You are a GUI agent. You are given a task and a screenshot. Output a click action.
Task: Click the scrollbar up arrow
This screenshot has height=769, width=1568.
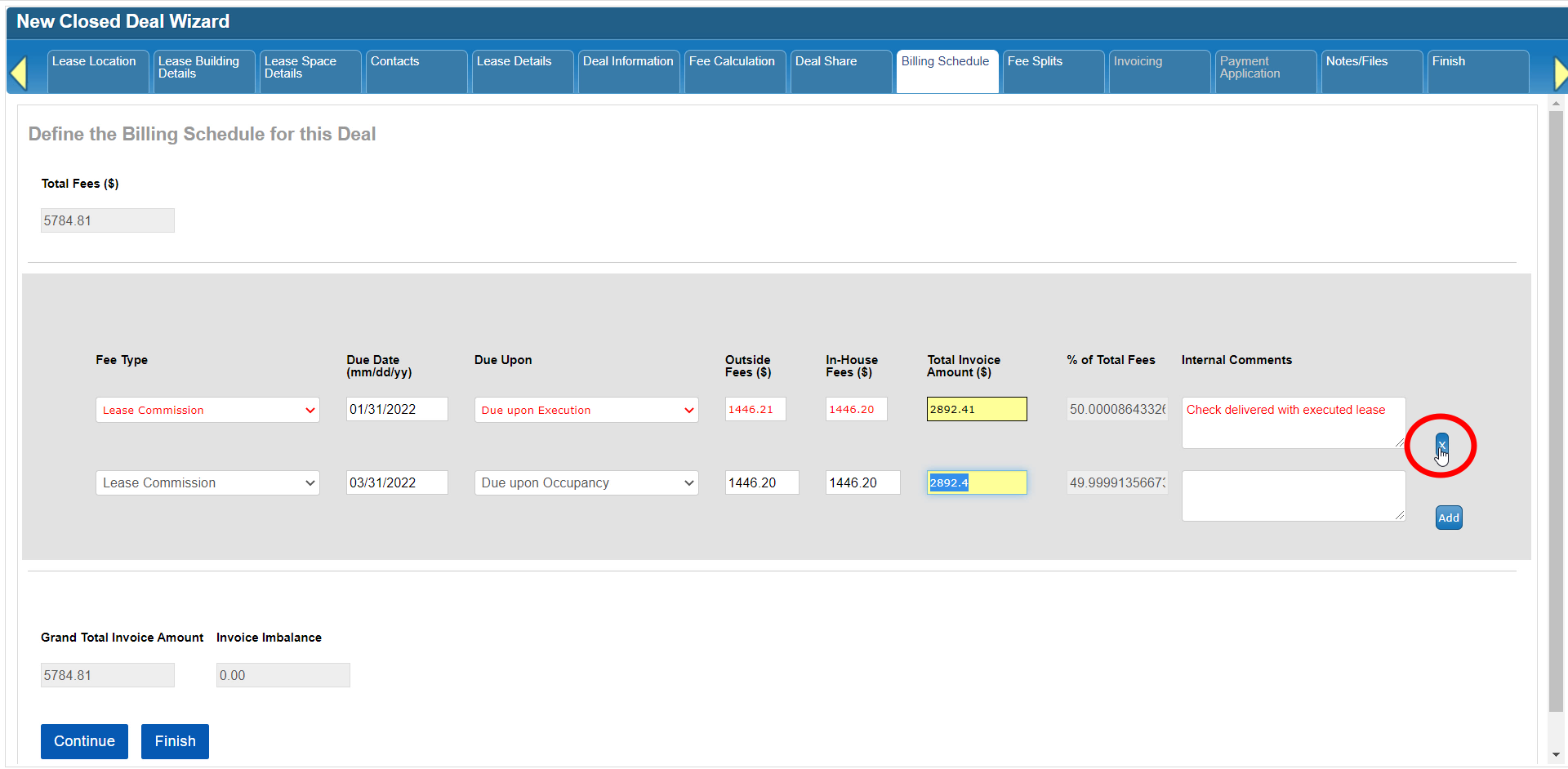pyautogui.click(x=1555, y=104)
